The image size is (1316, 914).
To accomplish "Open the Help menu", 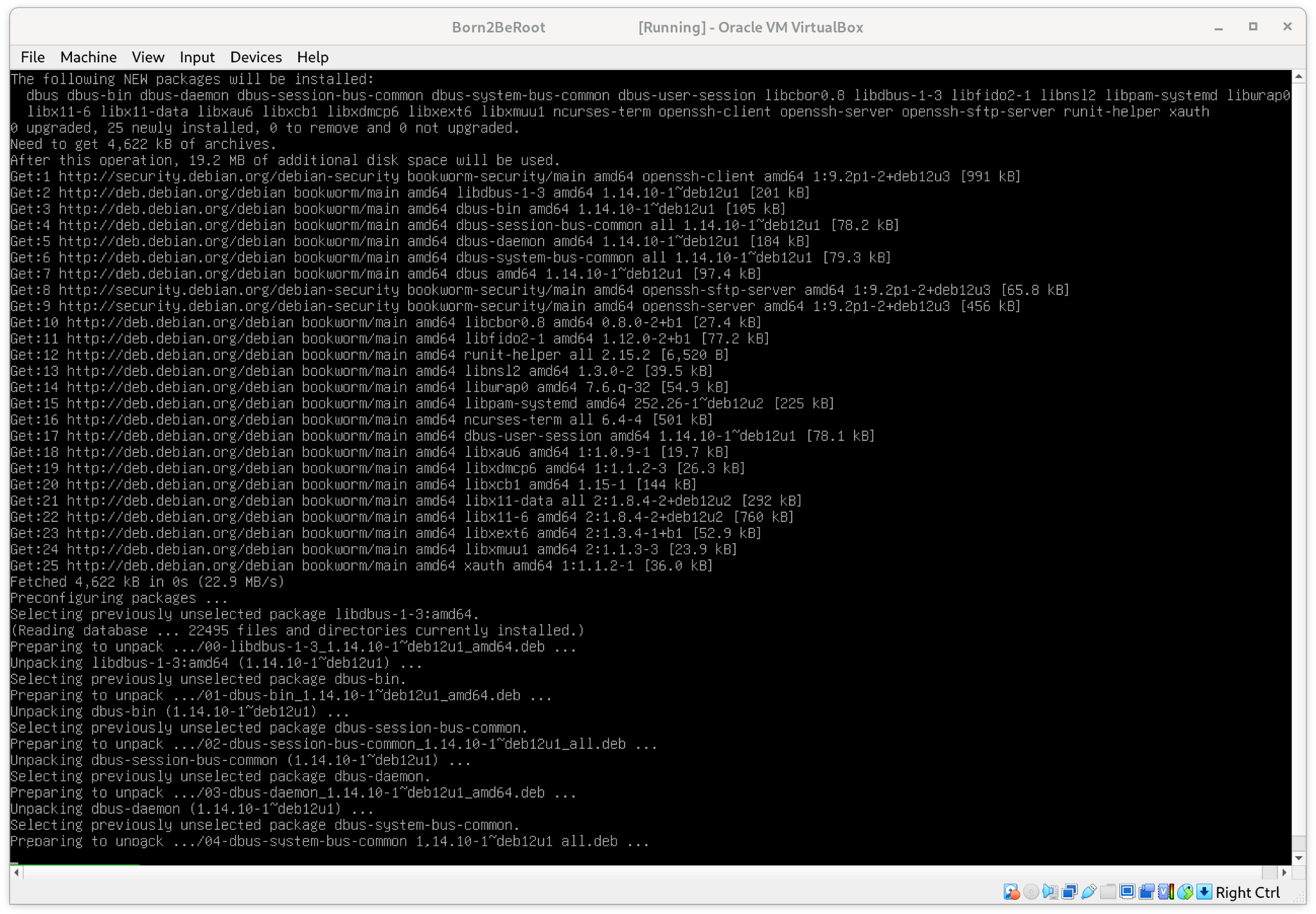I will point(313,57).
